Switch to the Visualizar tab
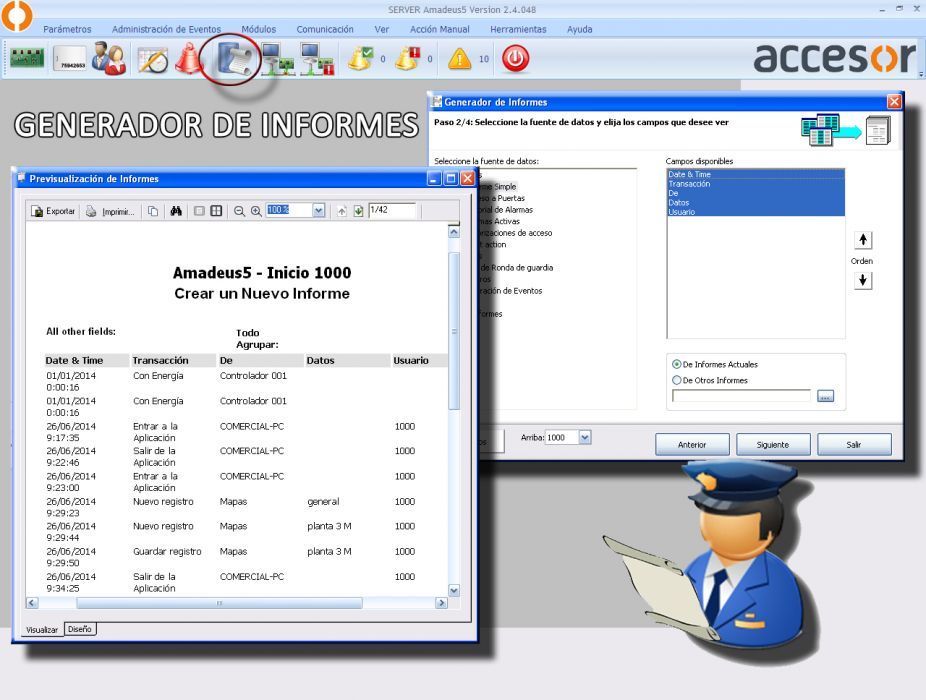The width and height of the screenshot is (926, 700). (x=42, y=630)
